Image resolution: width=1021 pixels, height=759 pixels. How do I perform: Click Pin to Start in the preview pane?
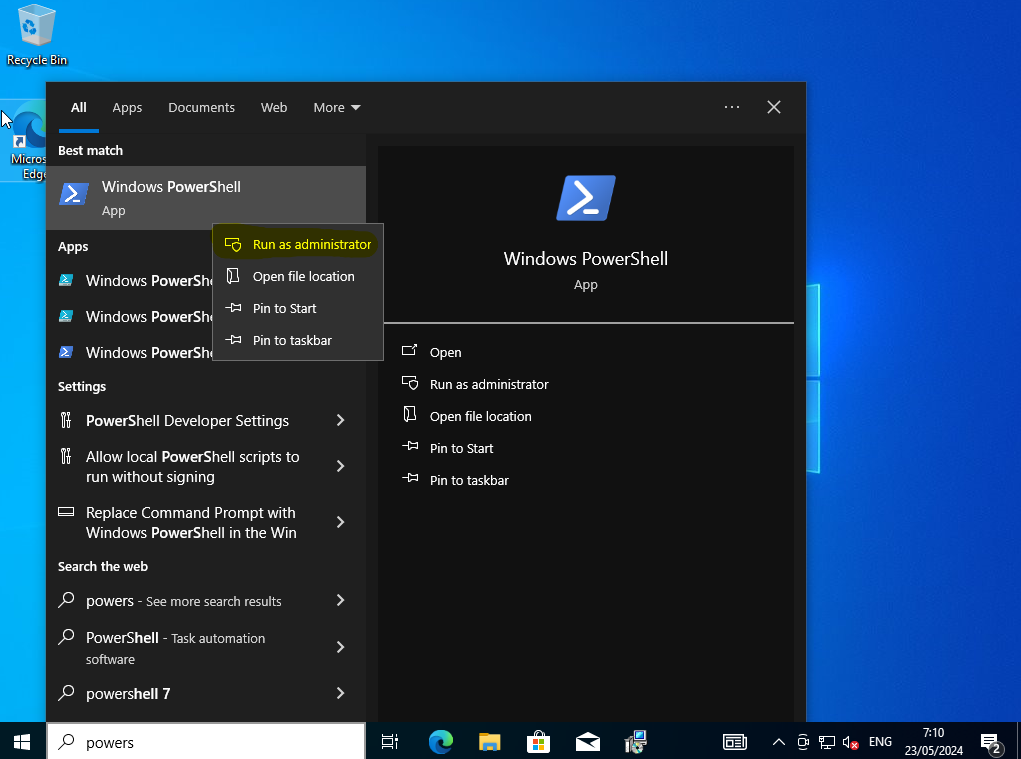coord(462,448)
